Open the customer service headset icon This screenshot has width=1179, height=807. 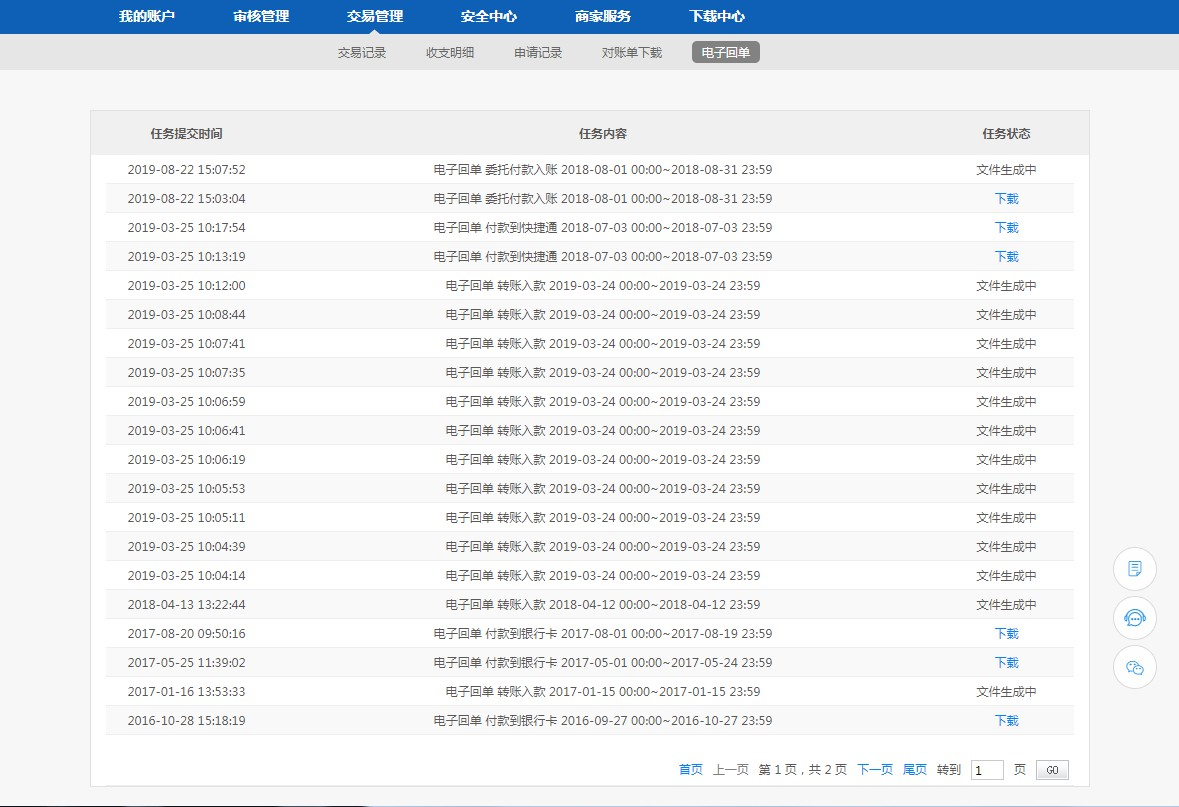pyautogui.click(x=1134, y=618)
